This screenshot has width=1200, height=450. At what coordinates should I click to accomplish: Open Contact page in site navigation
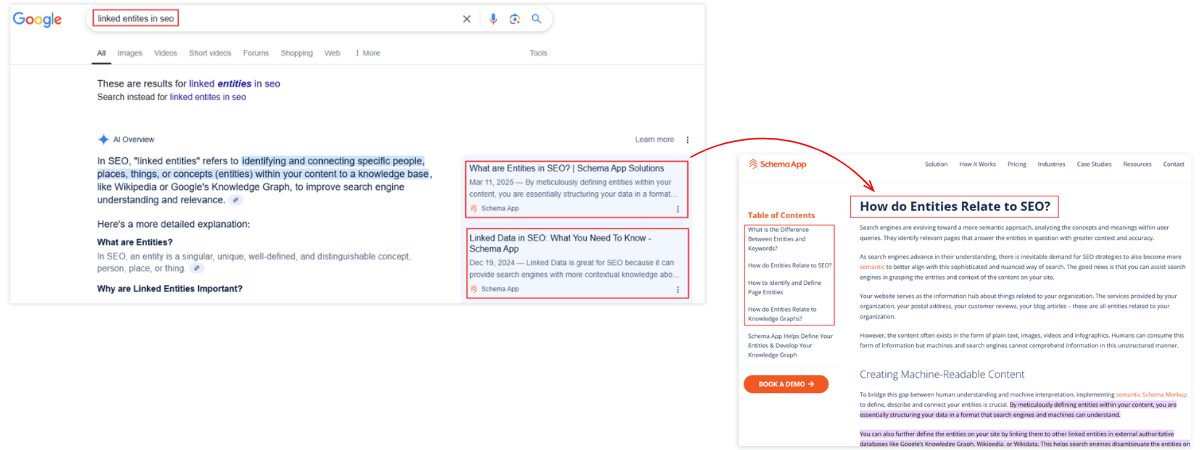1173,164
